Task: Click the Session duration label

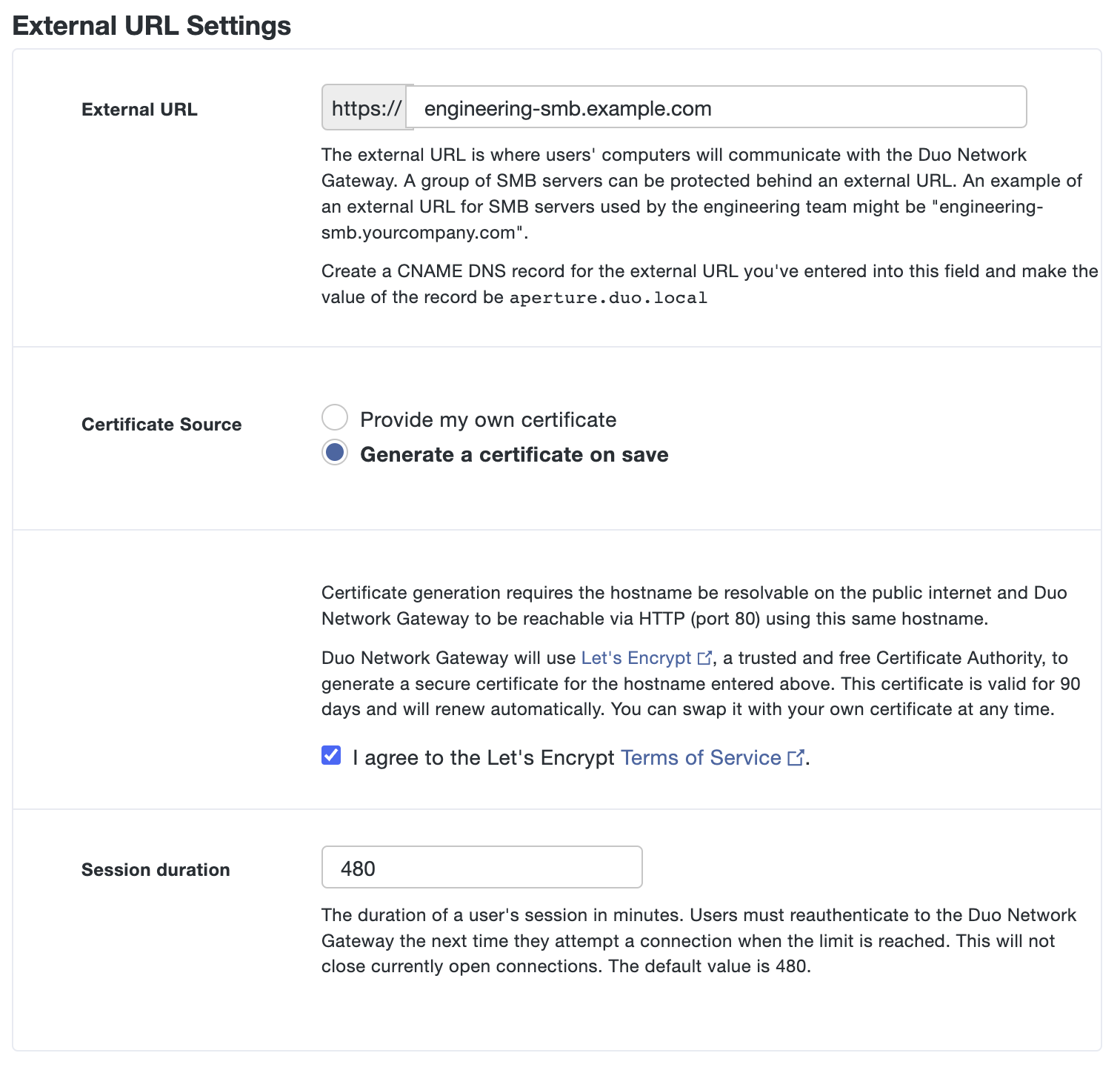Action: pos(156,869)
